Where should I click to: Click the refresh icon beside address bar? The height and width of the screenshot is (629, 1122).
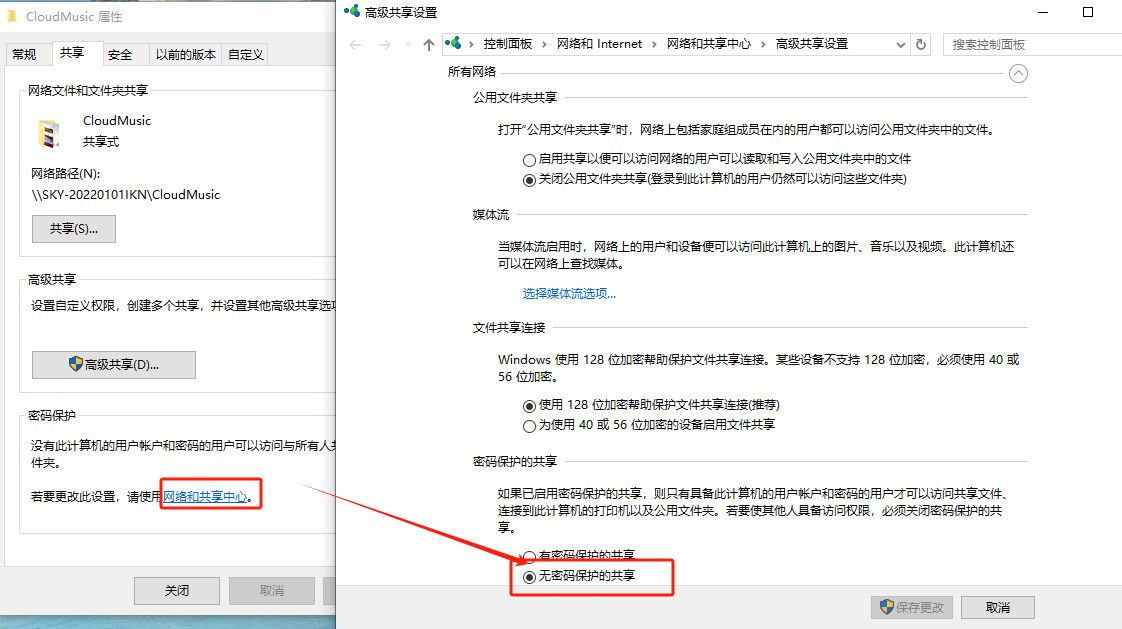point(921,45)
